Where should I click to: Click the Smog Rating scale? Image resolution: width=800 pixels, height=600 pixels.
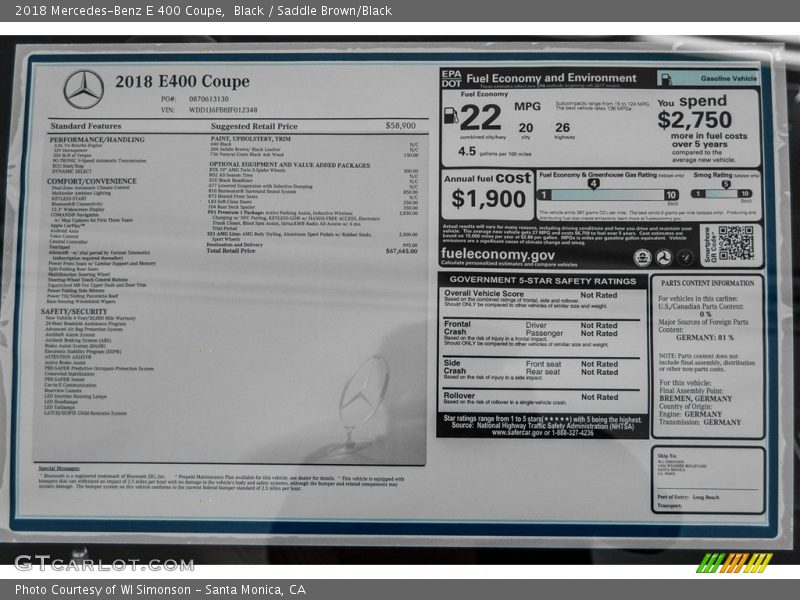click(721, 193)
